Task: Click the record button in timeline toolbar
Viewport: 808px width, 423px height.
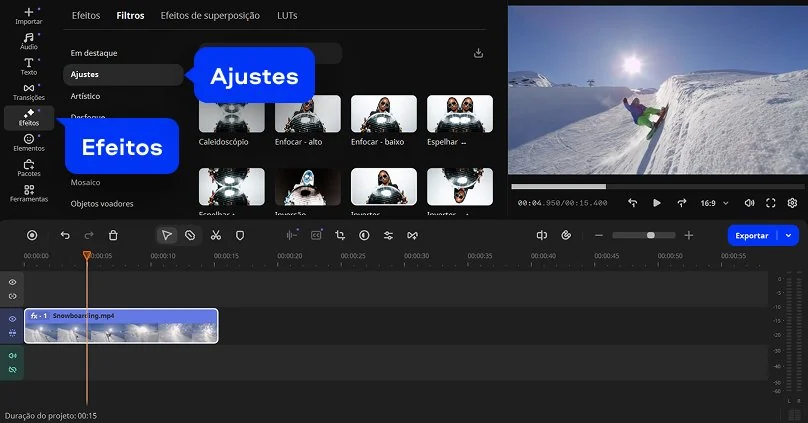Action: click(32, 235)
